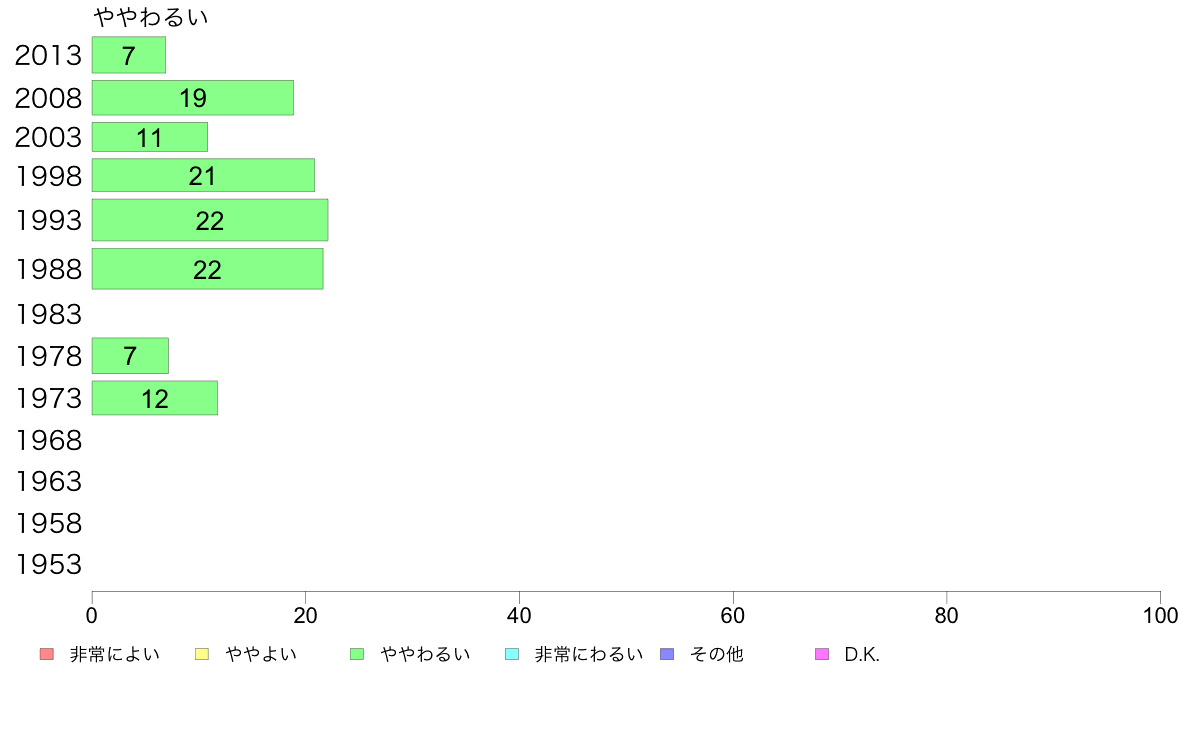This screenshot has width=1188, height=736.
Task: Click the 非常にわるい legend text
Action: click(589, 654)
